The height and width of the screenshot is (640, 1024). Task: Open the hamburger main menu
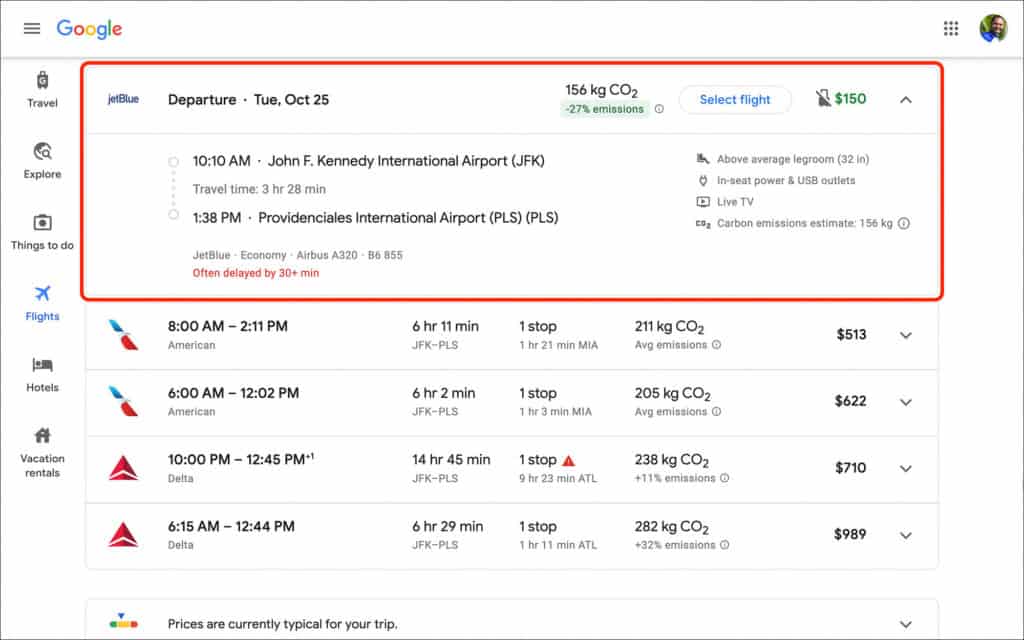[x=31, y=28]
